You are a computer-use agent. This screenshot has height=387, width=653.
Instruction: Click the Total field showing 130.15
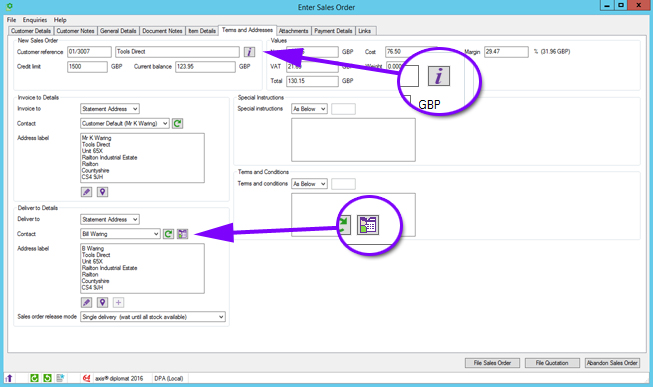point(312,81)
